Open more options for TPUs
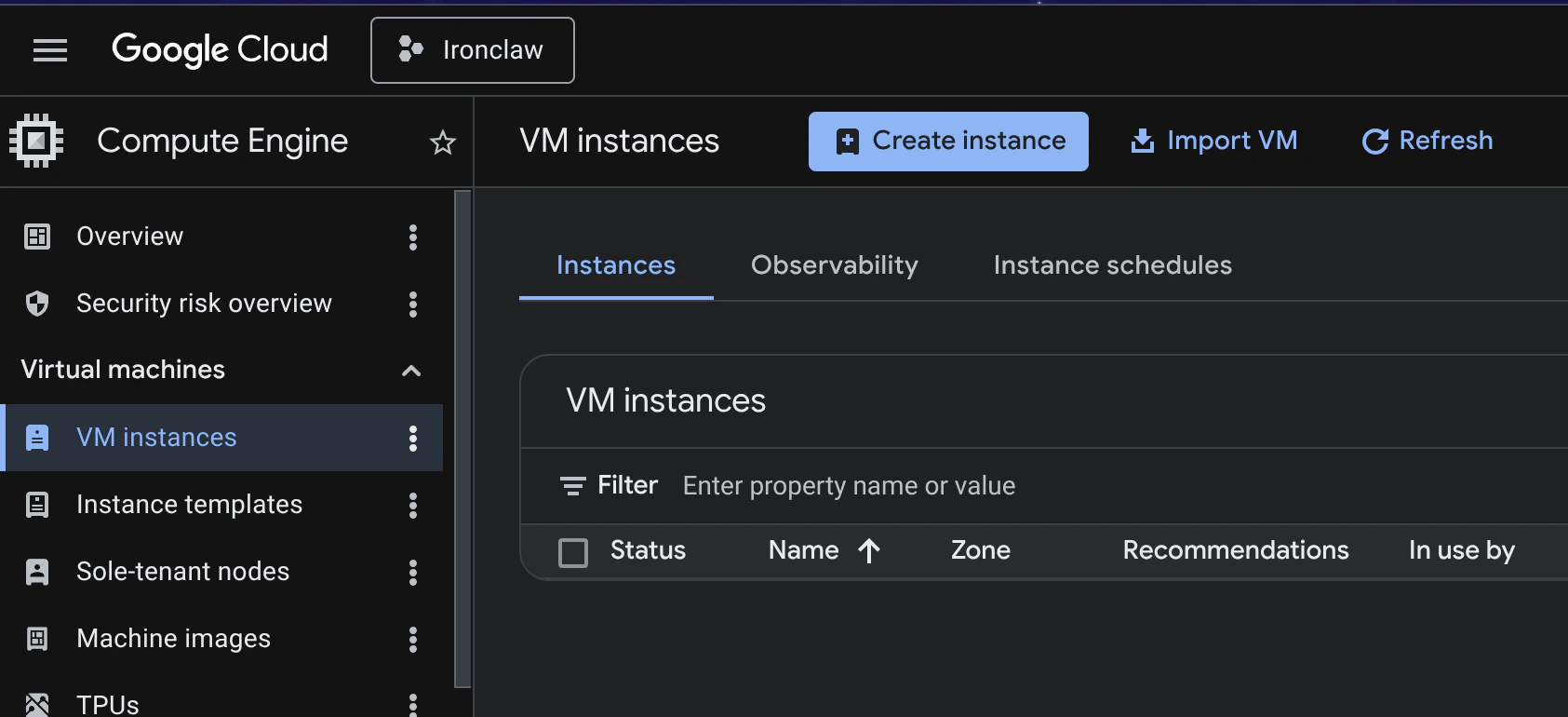 pos(413,705)
